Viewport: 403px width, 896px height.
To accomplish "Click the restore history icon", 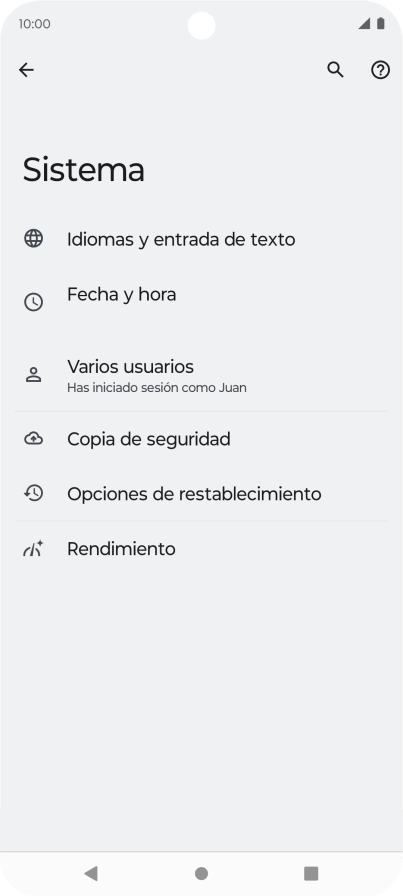I will click(34, 493).
